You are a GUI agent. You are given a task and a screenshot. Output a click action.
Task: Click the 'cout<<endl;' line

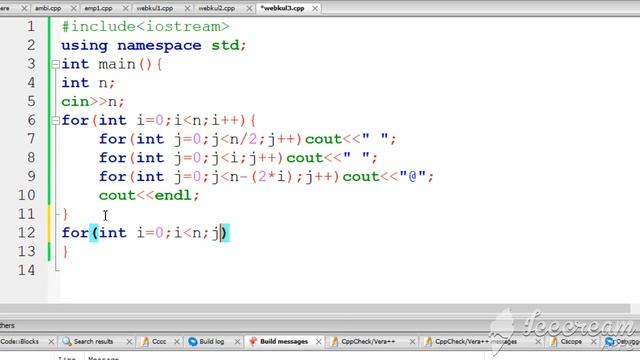click(149, 196)
